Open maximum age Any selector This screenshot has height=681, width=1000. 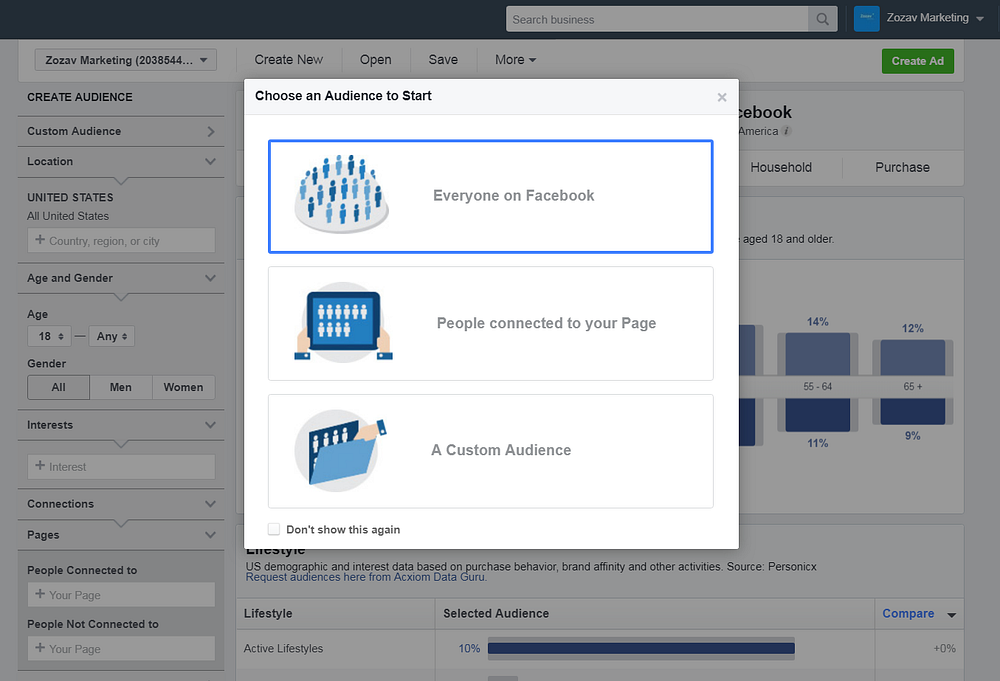click(x=112, y=336)
